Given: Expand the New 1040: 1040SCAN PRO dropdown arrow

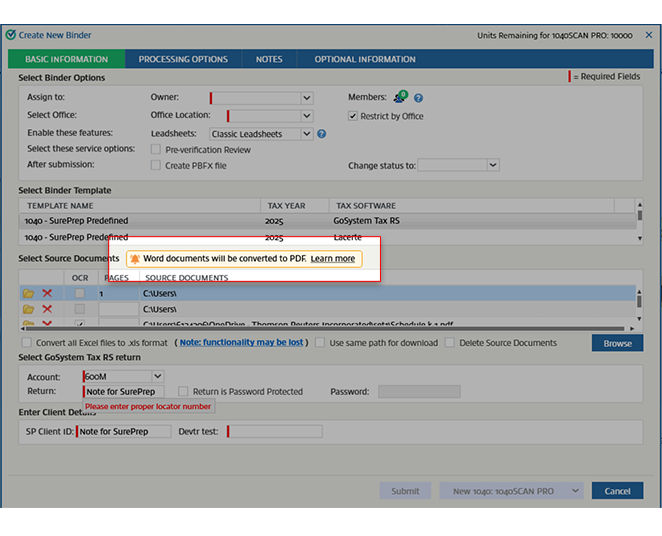Looking at the screenshot, I should [x=575, y=491].
